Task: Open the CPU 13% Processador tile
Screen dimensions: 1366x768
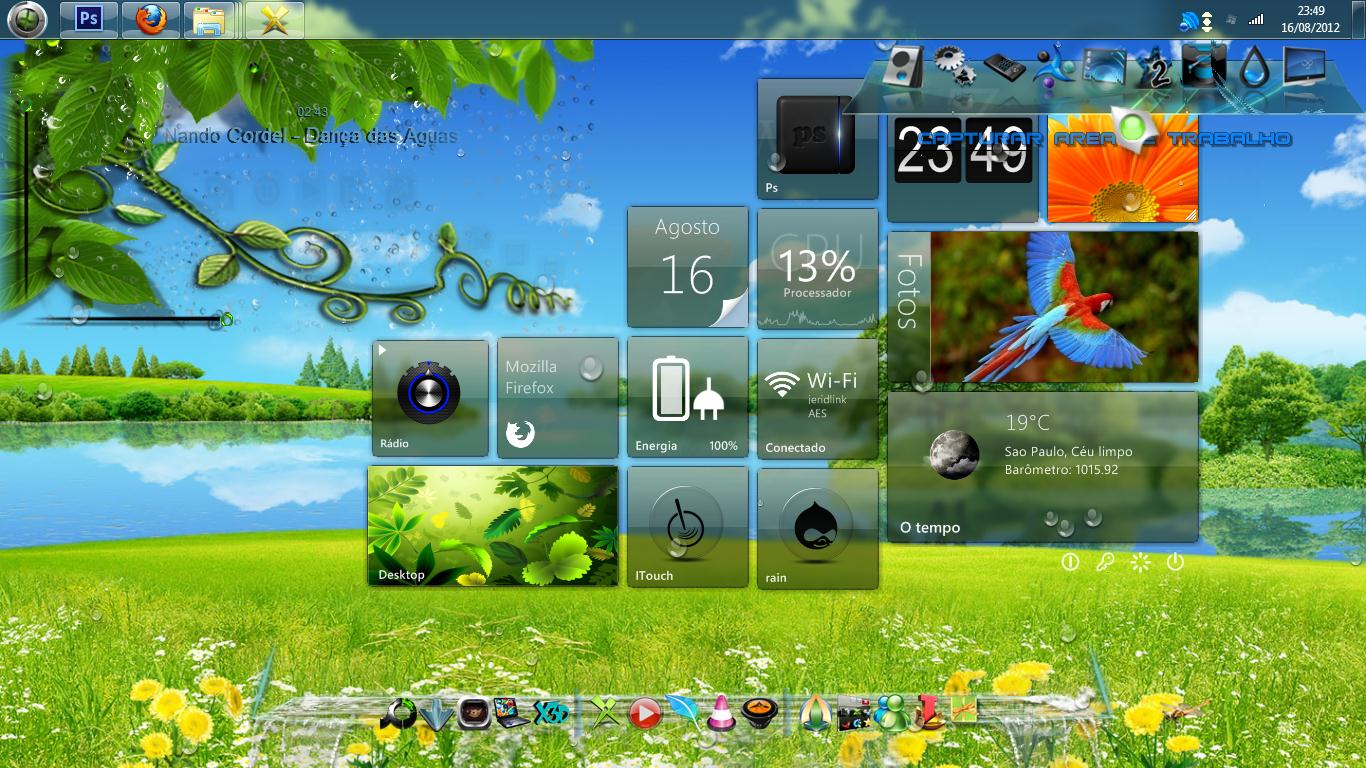Action: 817,269
